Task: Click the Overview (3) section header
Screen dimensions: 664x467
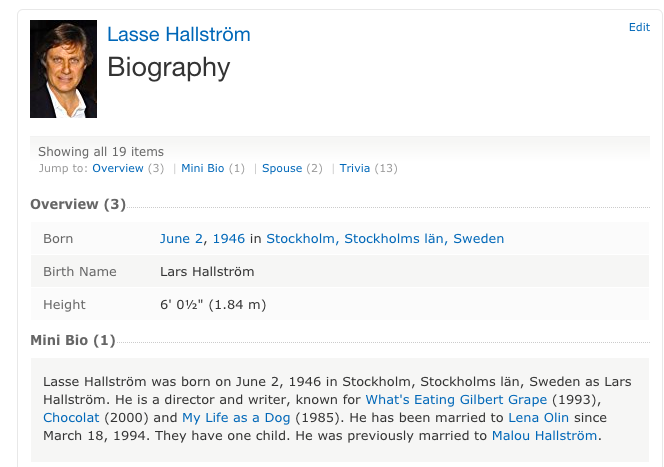Action: point(78,204)
